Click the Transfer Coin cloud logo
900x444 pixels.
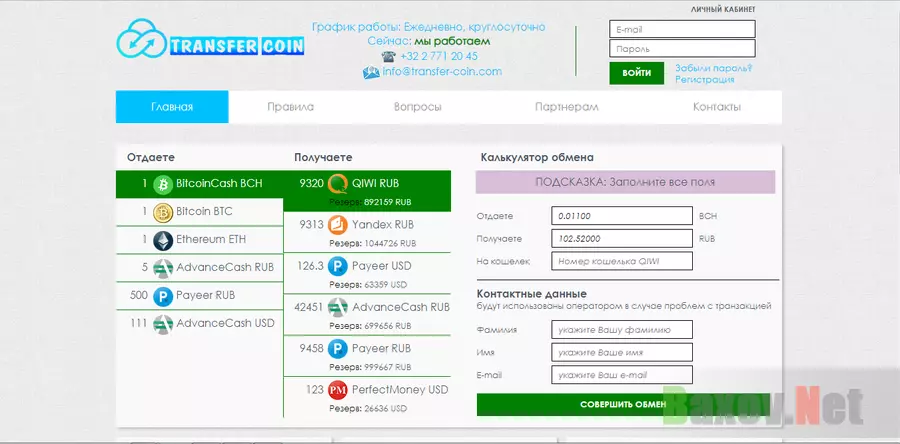141,39
